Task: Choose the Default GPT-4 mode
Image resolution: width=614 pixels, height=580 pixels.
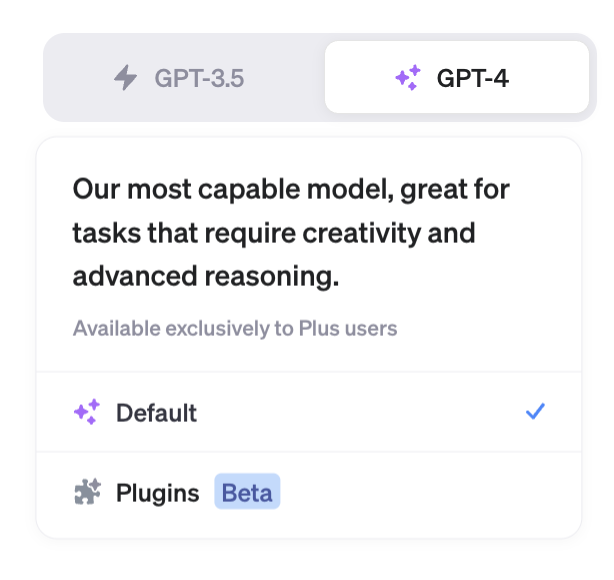Action: point(309,412)
